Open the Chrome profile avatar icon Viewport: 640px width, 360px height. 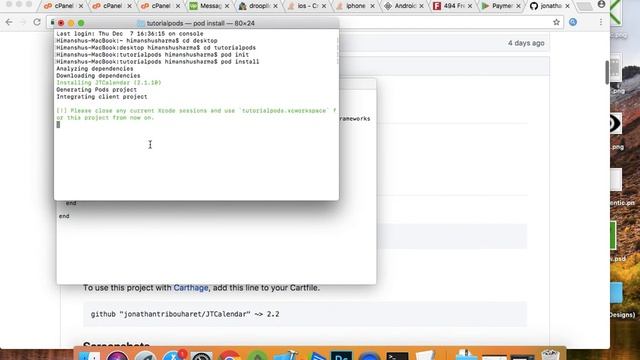[x=602, y=4]
